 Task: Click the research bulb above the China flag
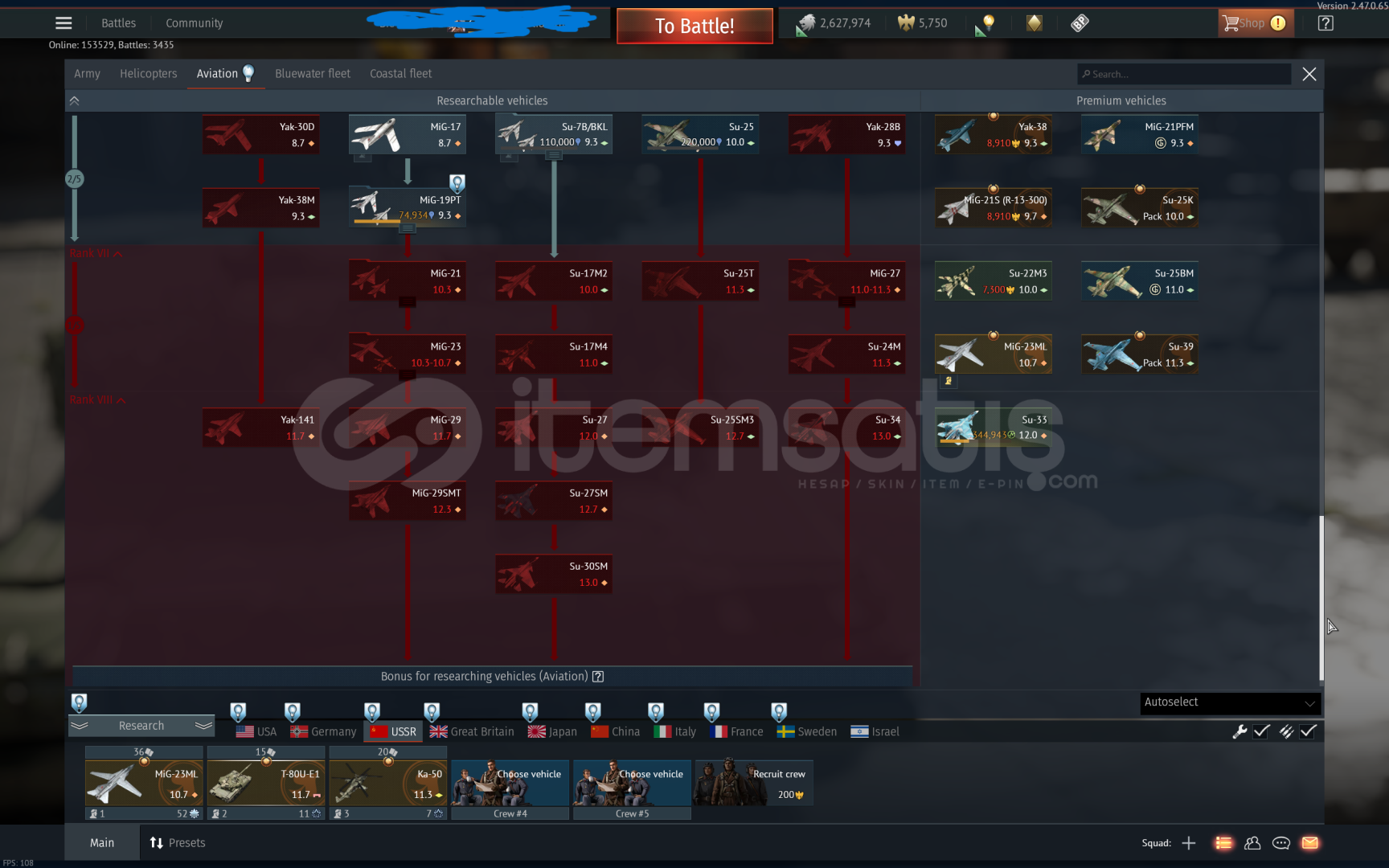click(593, 711)
